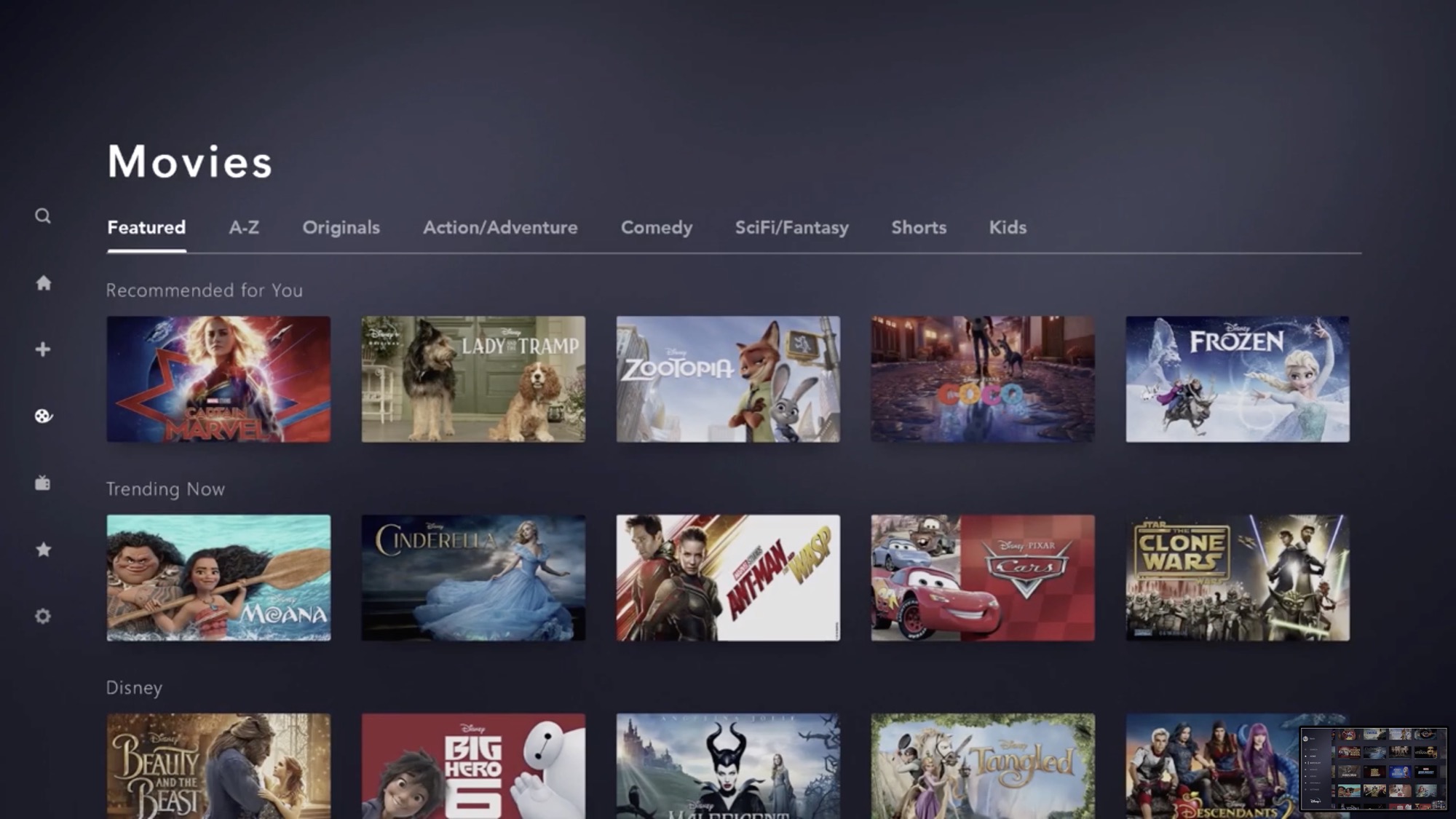Click the Originals star icon in sidebar
The image size is (1456, 819).
43,550
